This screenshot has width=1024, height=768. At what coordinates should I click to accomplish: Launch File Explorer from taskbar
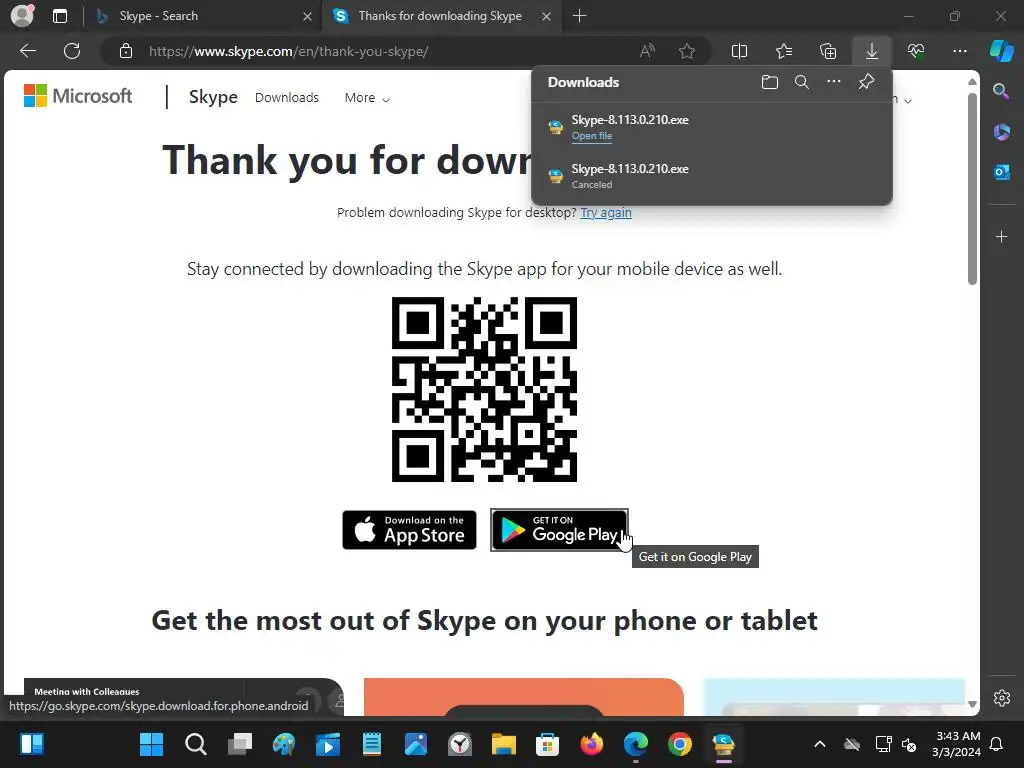pos(504,744)
